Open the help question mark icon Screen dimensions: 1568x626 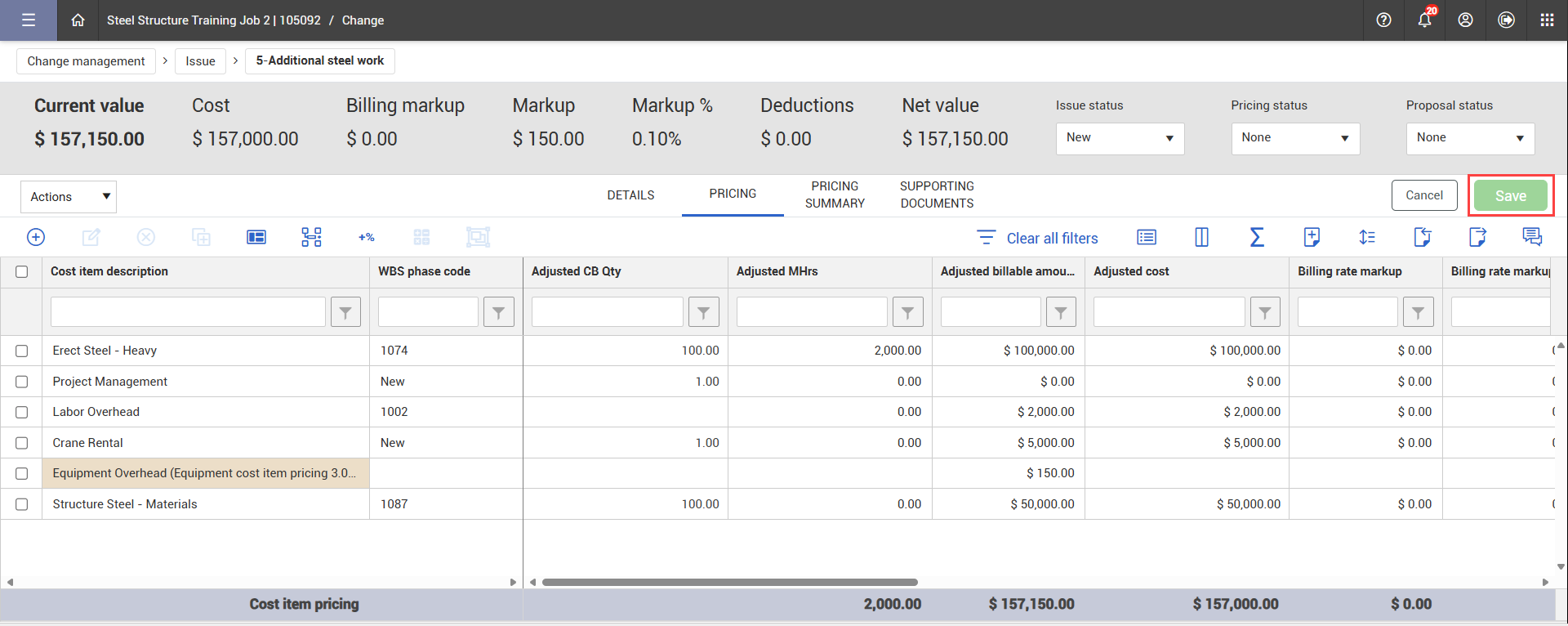coord(1383,20)
